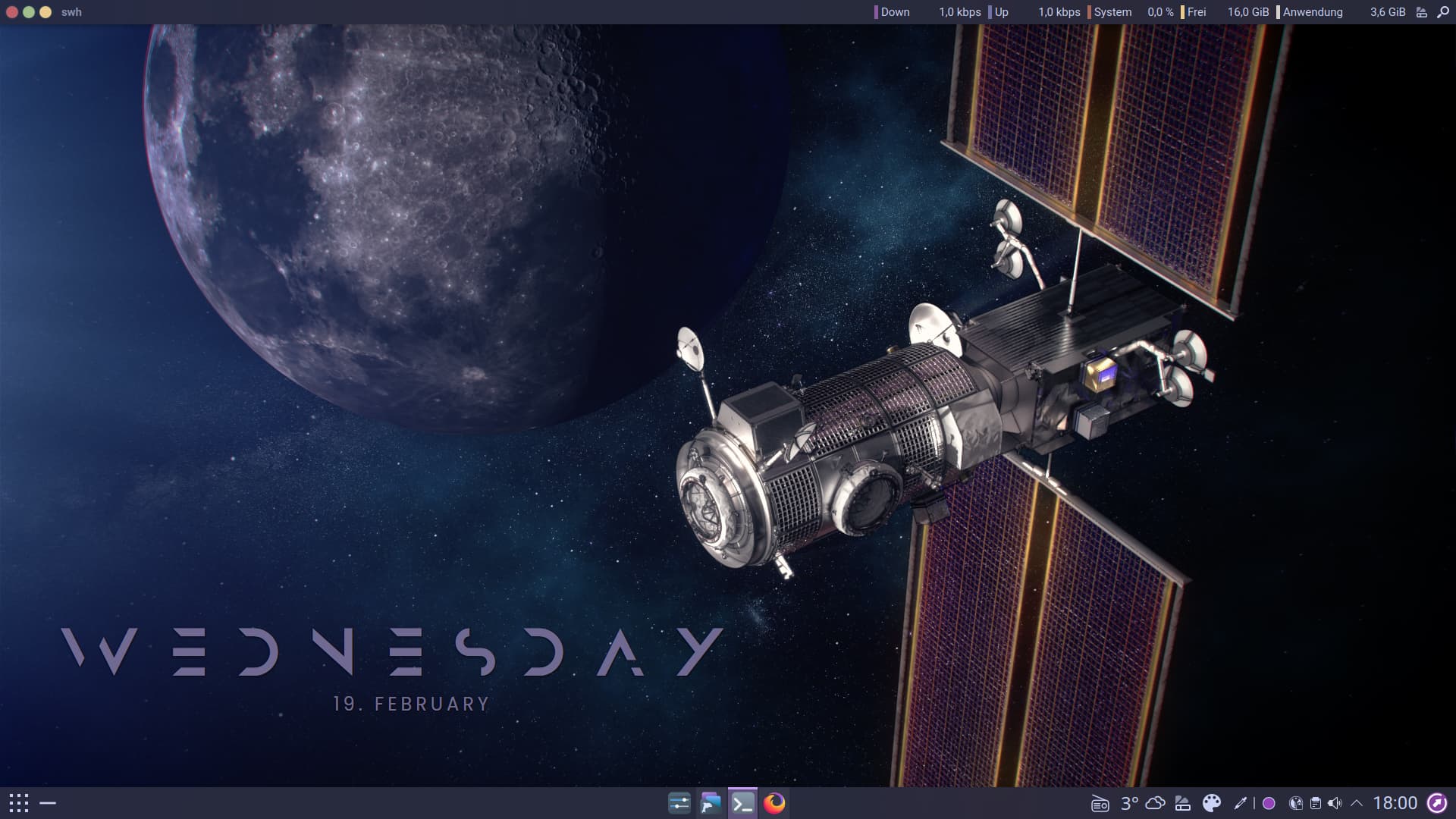
Task: Open the weather widget showing 3°
Action: [x=1143, y=803]
